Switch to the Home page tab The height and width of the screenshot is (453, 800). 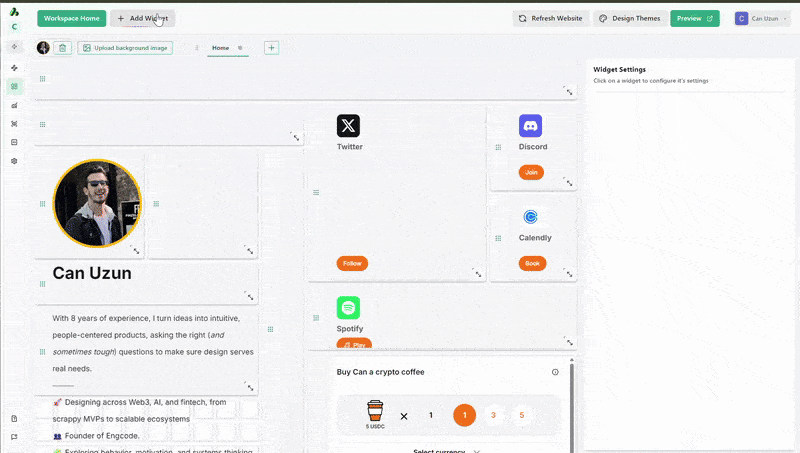coord(220,48)
